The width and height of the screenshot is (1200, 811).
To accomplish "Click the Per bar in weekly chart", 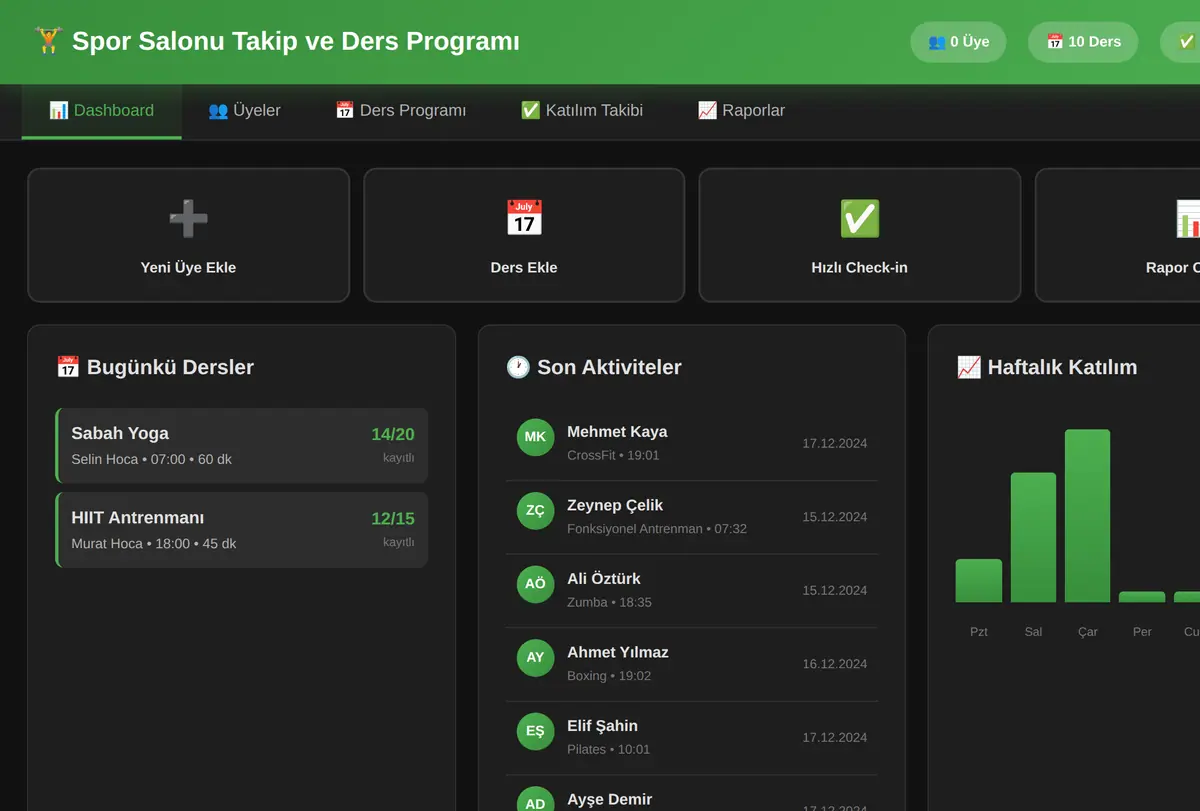I will [x=1142, y=597].
